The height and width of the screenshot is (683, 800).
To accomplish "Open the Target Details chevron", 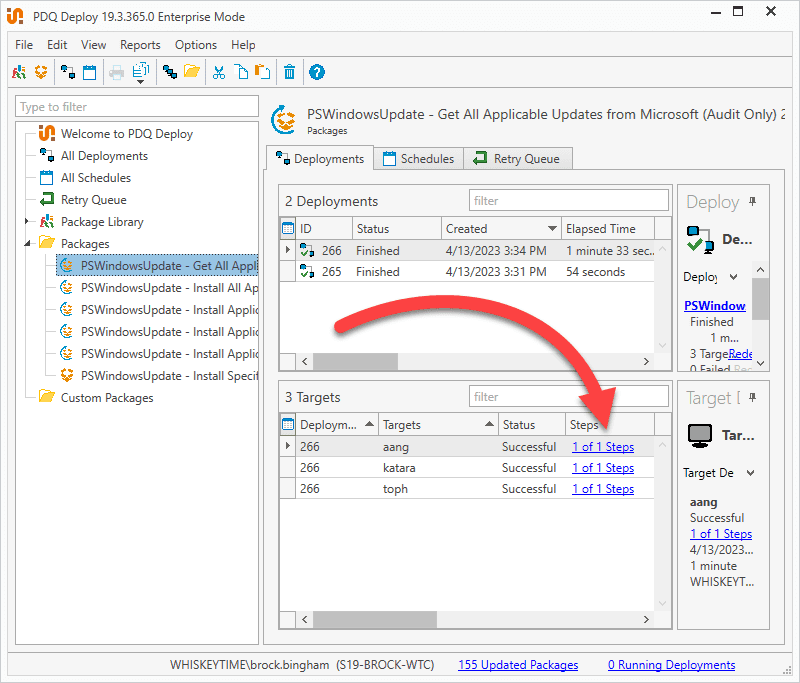I will pos(752,470).
